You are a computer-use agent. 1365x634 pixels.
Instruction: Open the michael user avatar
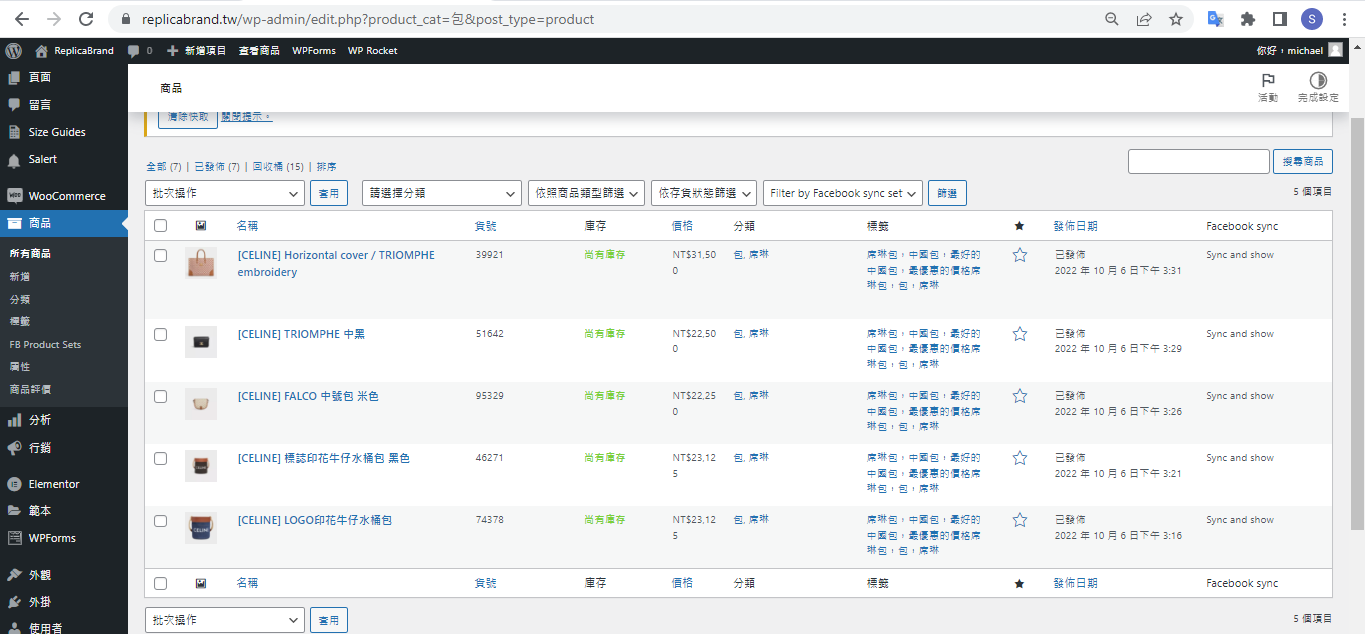click(x=1335, y=50)
